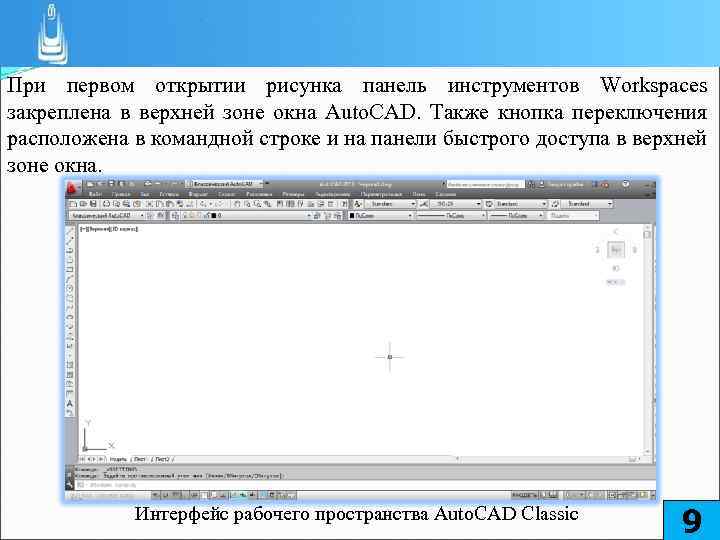The image size is (720, 540).
Task: Open the multileader style Standard dropdown
Action: [x=587, y=204]
